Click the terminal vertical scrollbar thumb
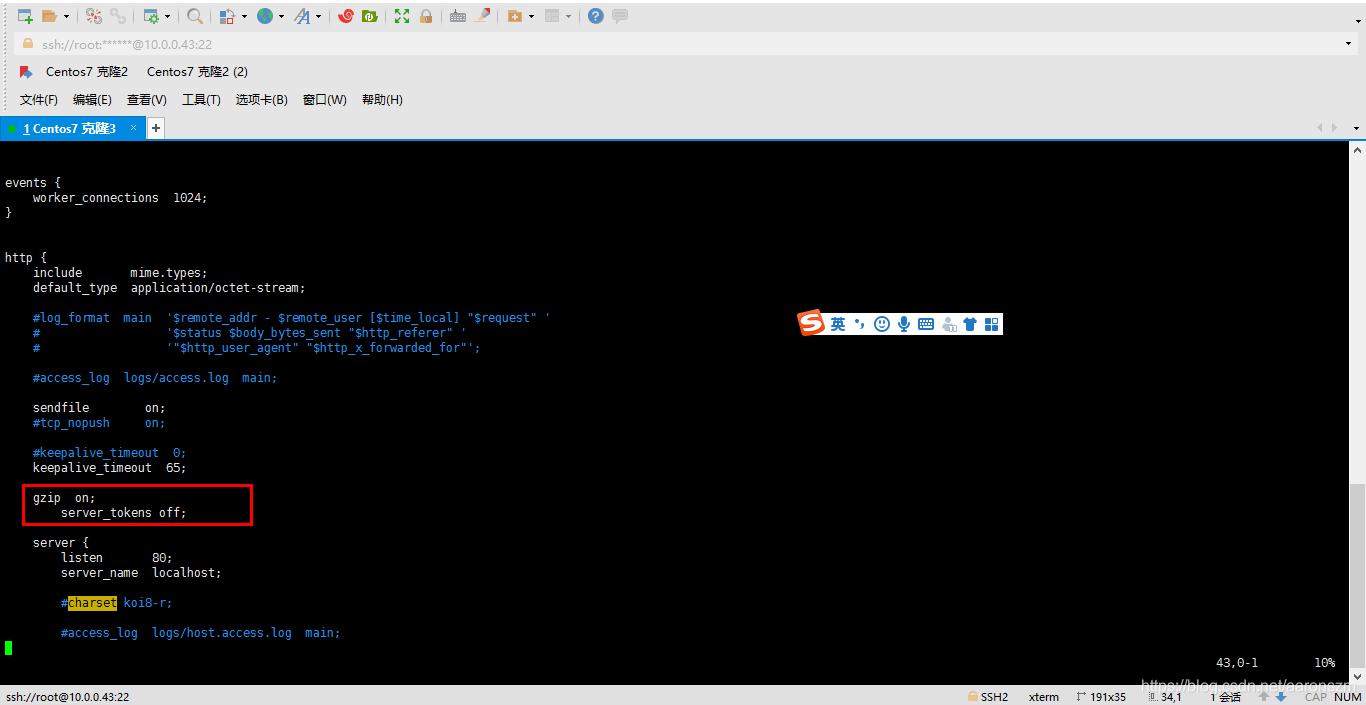The image size is (1366, 705). 1357,577
